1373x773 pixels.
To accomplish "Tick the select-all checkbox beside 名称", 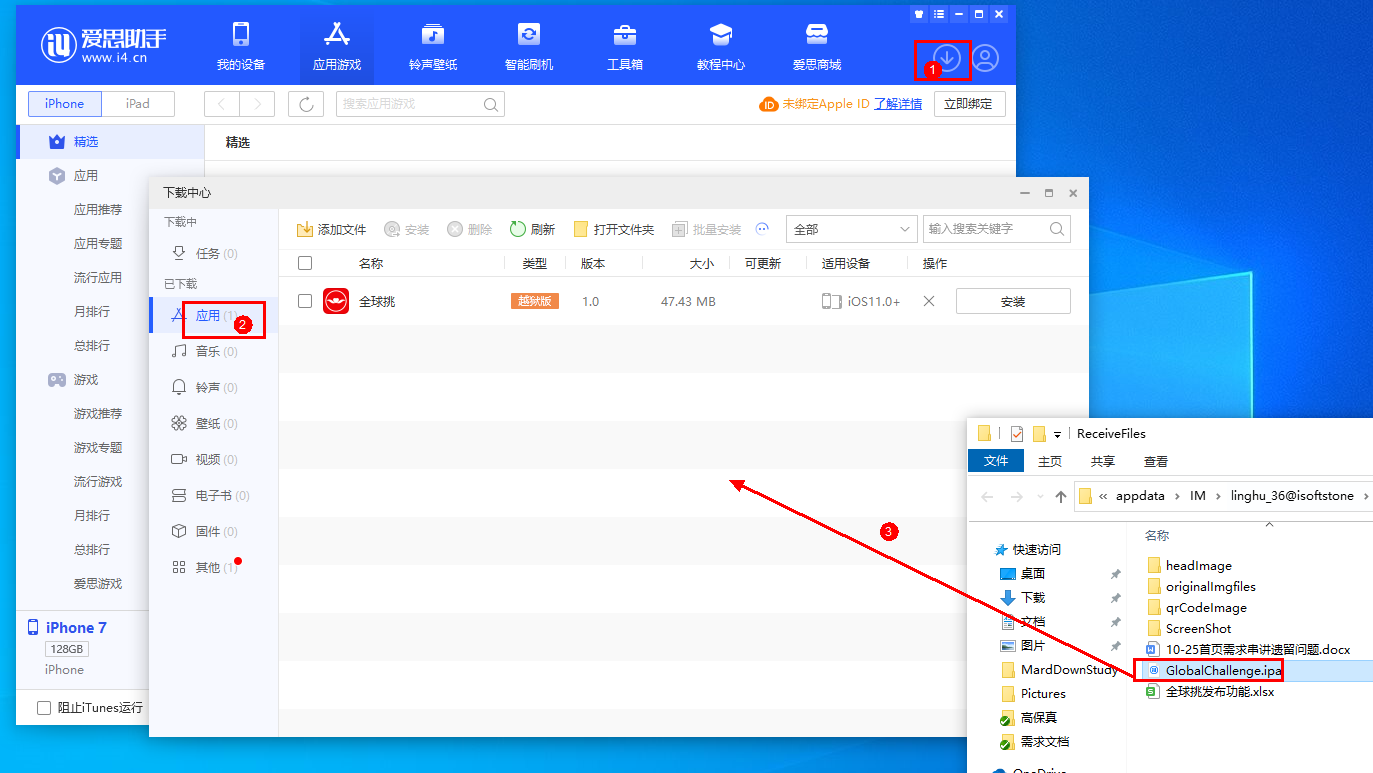I will tap(305, 263).
